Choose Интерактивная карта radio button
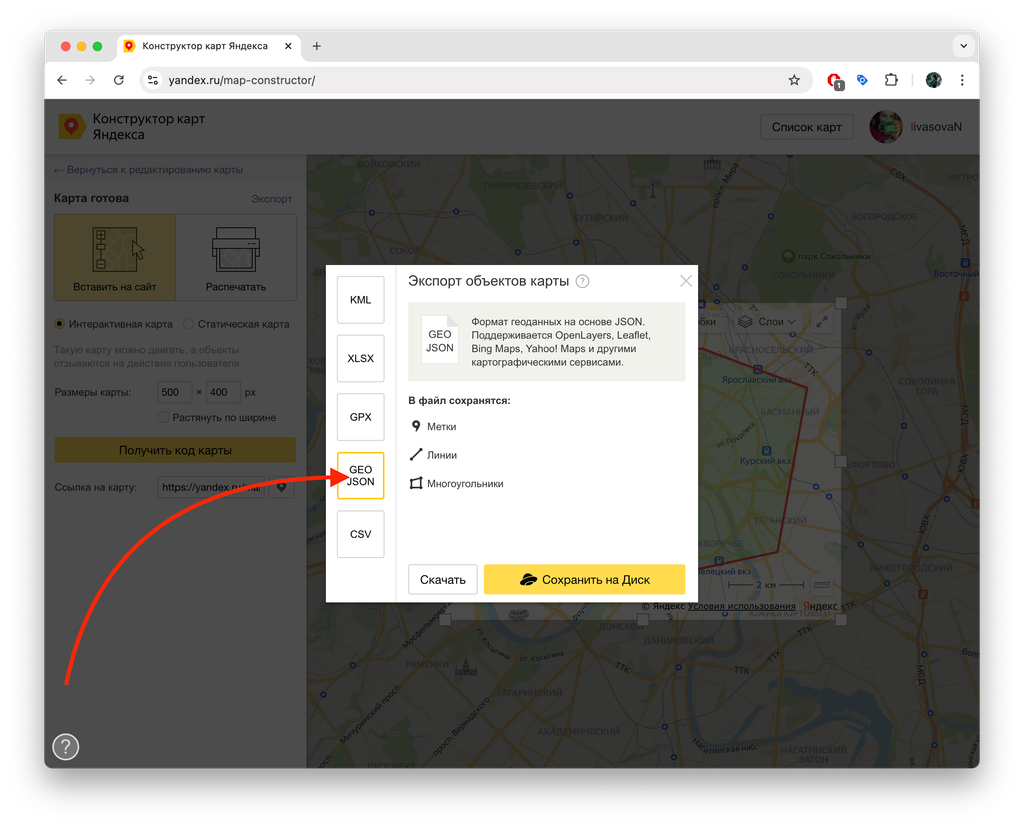 (60, 324)
